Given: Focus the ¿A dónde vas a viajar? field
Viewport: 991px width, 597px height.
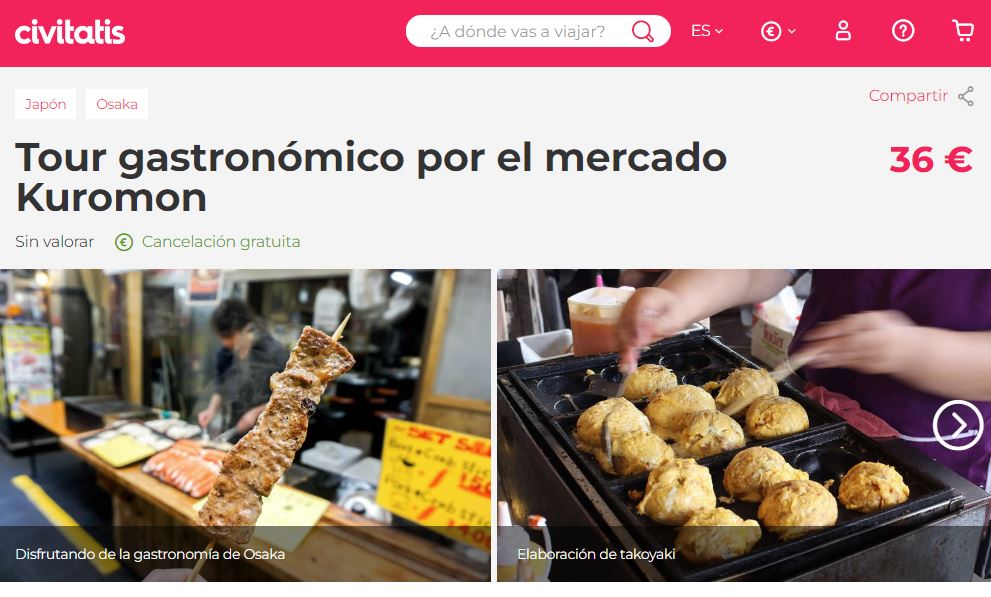Looking at the screenshot, I should tap(518, 31).
